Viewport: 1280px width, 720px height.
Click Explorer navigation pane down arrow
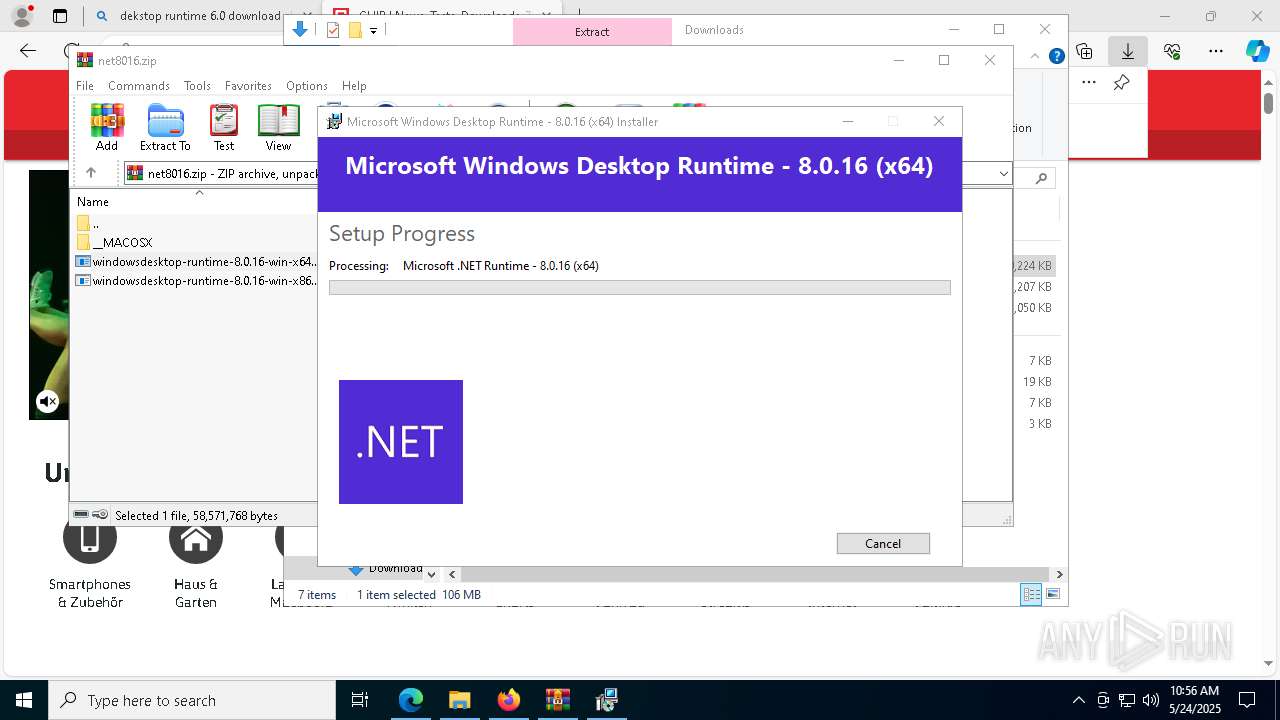coord(431,575)
